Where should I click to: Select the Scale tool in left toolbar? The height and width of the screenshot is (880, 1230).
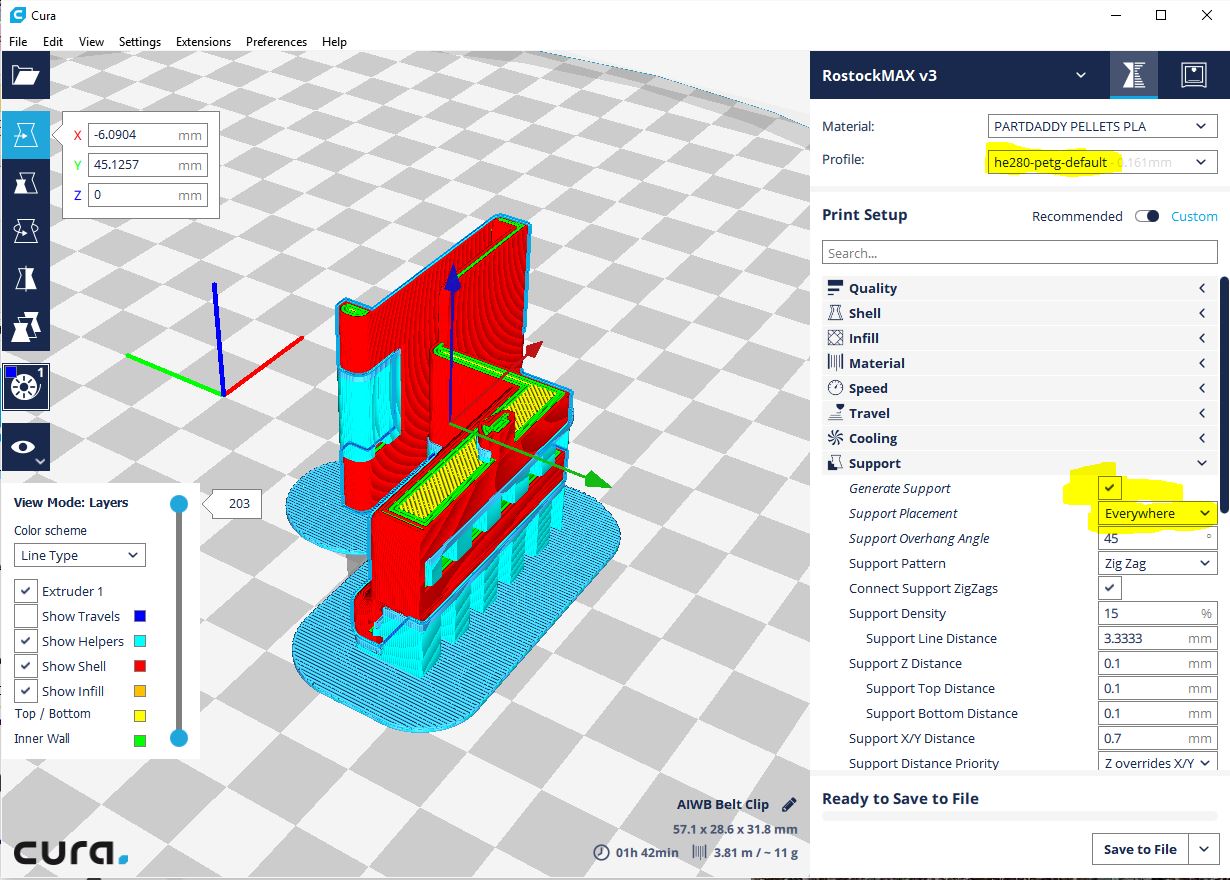(x=25, y=183)
